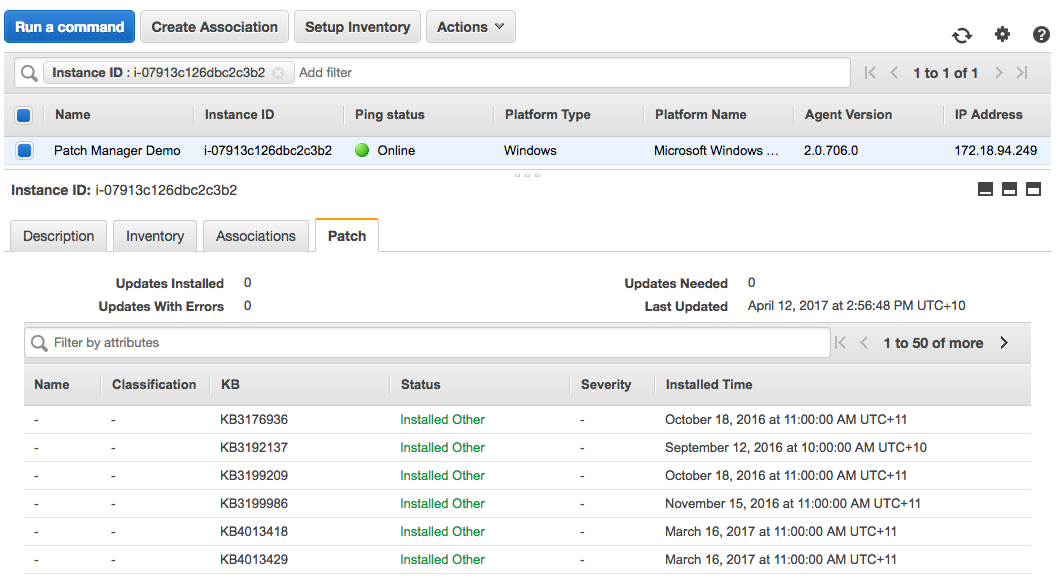Image resolution: width=1056 pixels, height=576 pixels.
Task: Sort patches by the Installed Time column
Action: (708, 384)
